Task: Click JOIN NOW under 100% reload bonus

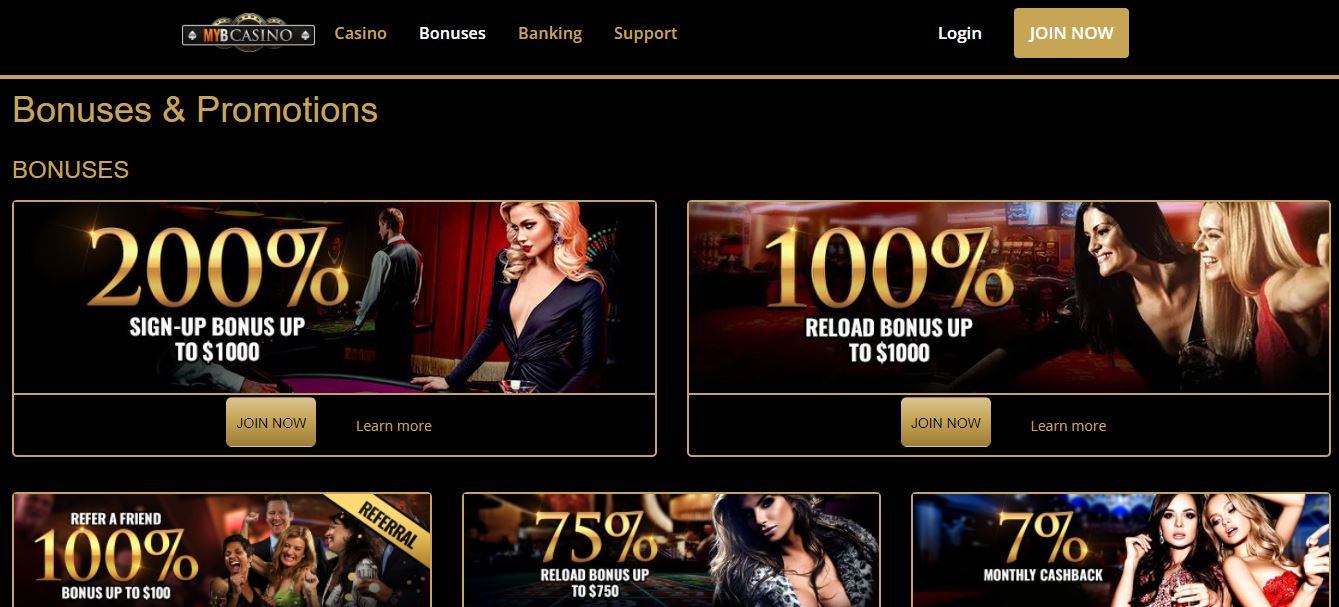Action: (946, 422)
